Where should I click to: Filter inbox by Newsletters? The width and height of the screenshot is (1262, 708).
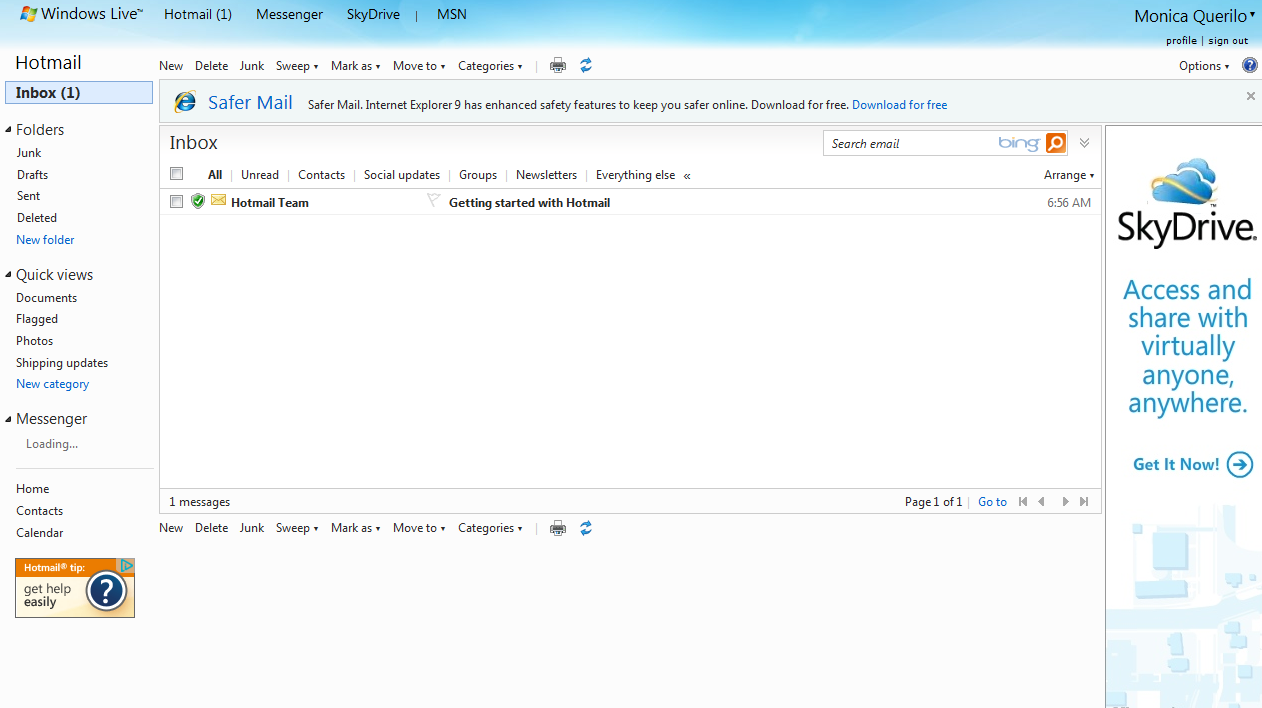pos(546,175)
